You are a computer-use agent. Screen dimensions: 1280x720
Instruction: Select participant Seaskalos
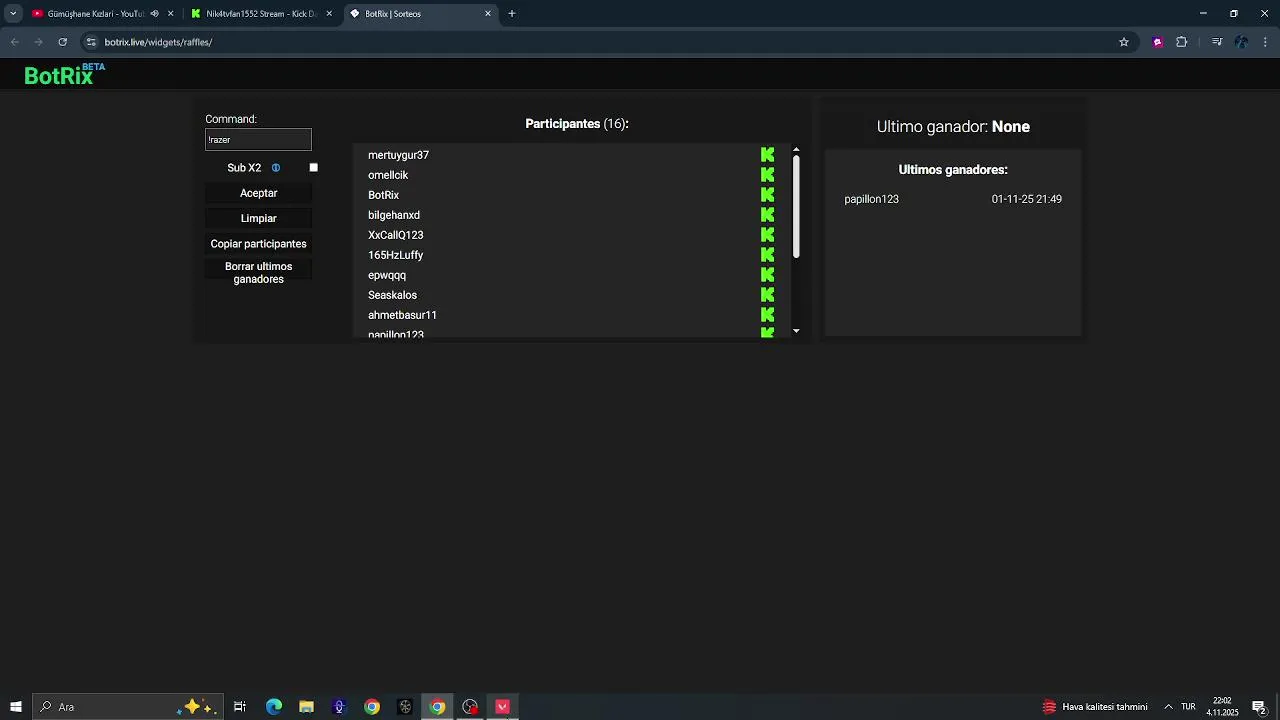pos(392,295)
